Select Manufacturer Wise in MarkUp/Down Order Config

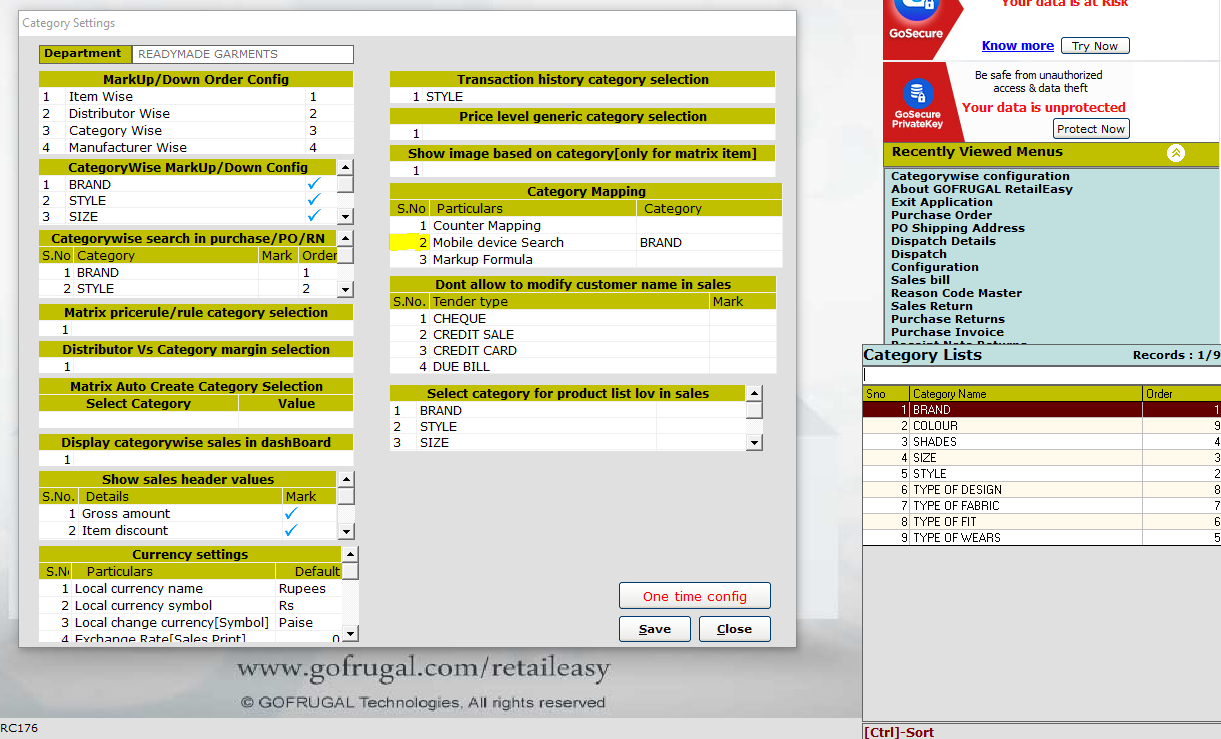(x=196, y=147)
